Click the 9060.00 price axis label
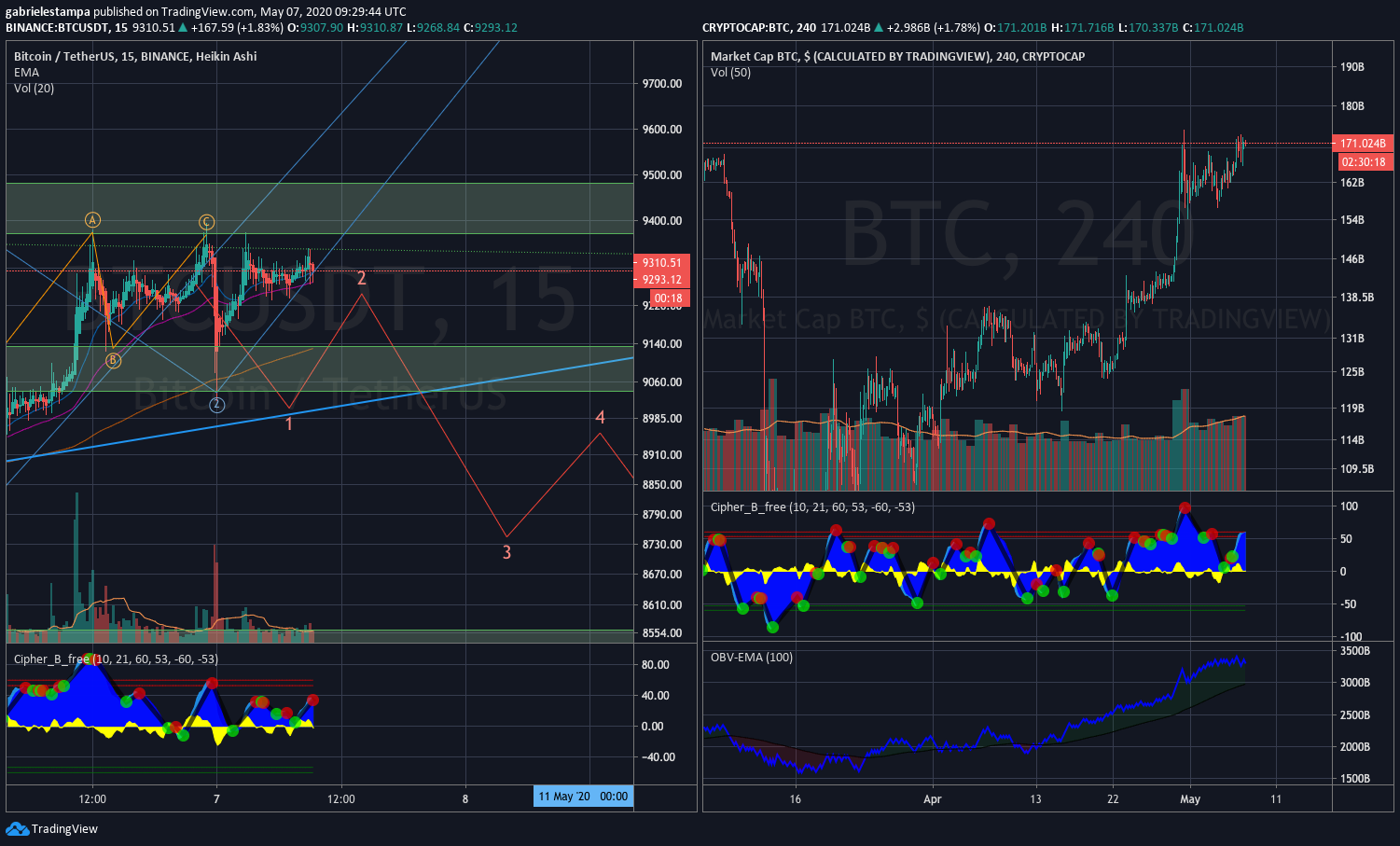Image resolution: width=1400 pixels, height=846 pixels. pos(662,381)
